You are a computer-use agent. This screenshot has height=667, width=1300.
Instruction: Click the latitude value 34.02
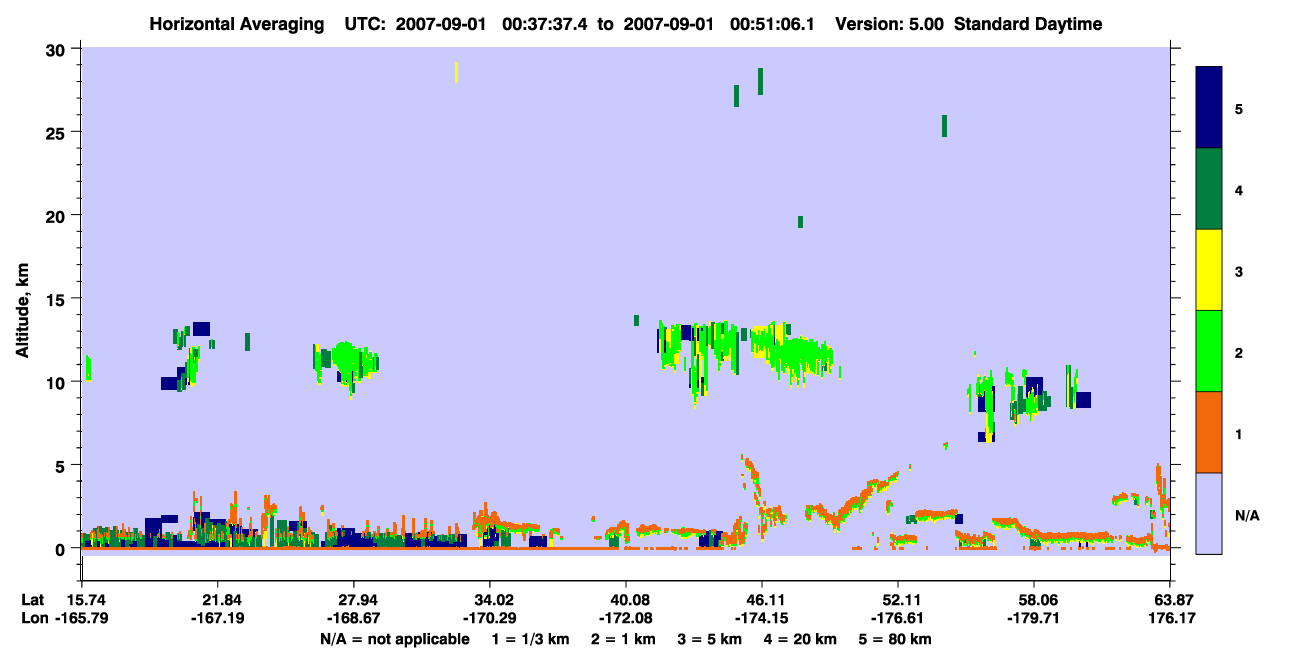click(490, 600)
